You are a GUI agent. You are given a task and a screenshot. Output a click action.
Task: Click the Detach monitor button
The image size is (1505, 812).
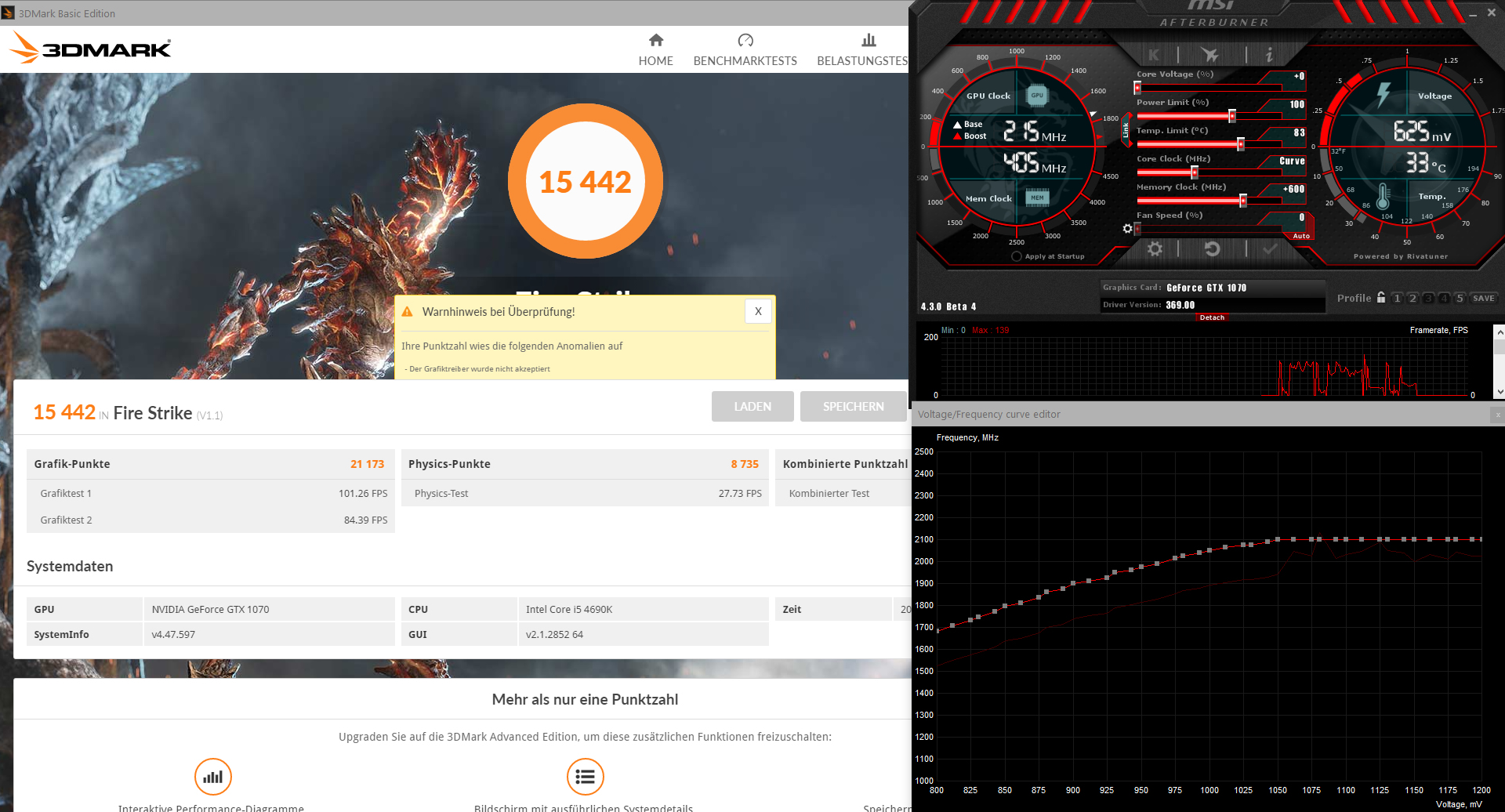[x=1212, y=317]
